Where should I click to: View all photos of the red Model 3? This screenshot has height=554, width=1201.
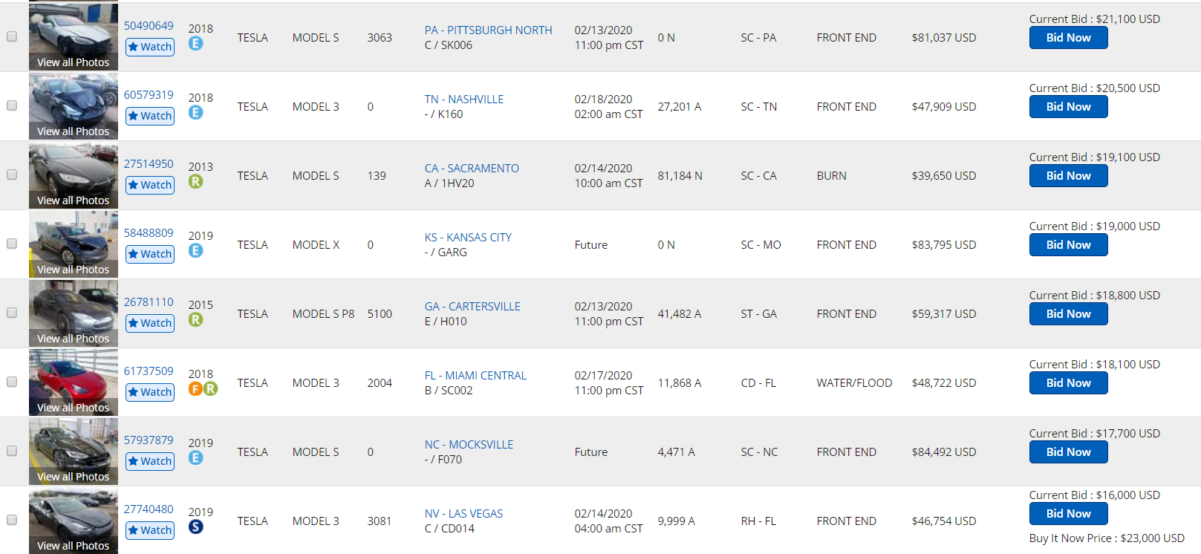[x=73, y=407]
